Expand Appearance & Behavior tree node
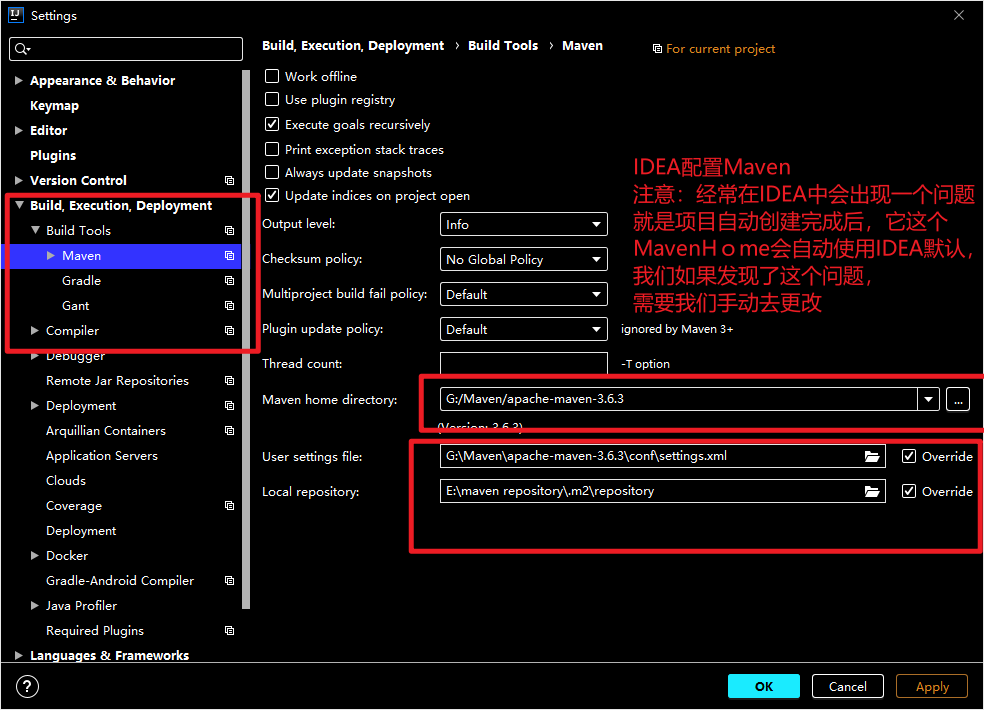This screenshot has width=984, height=710. 19,80
